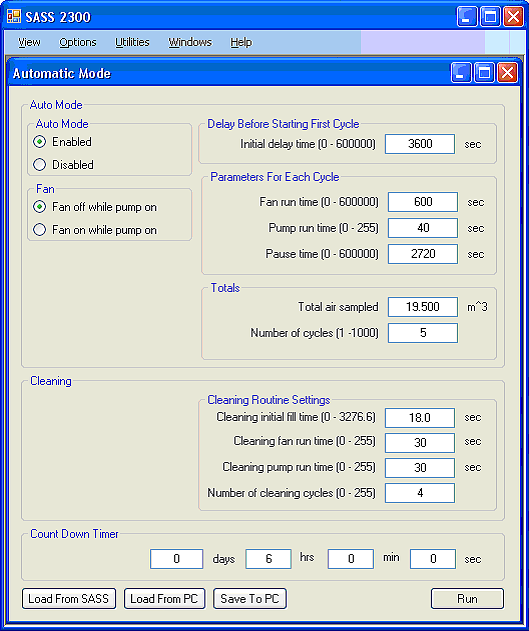The width and height of the screenshot is (529, 631).
Task: Click the Pause time field
Action: [x=423, y=254]
